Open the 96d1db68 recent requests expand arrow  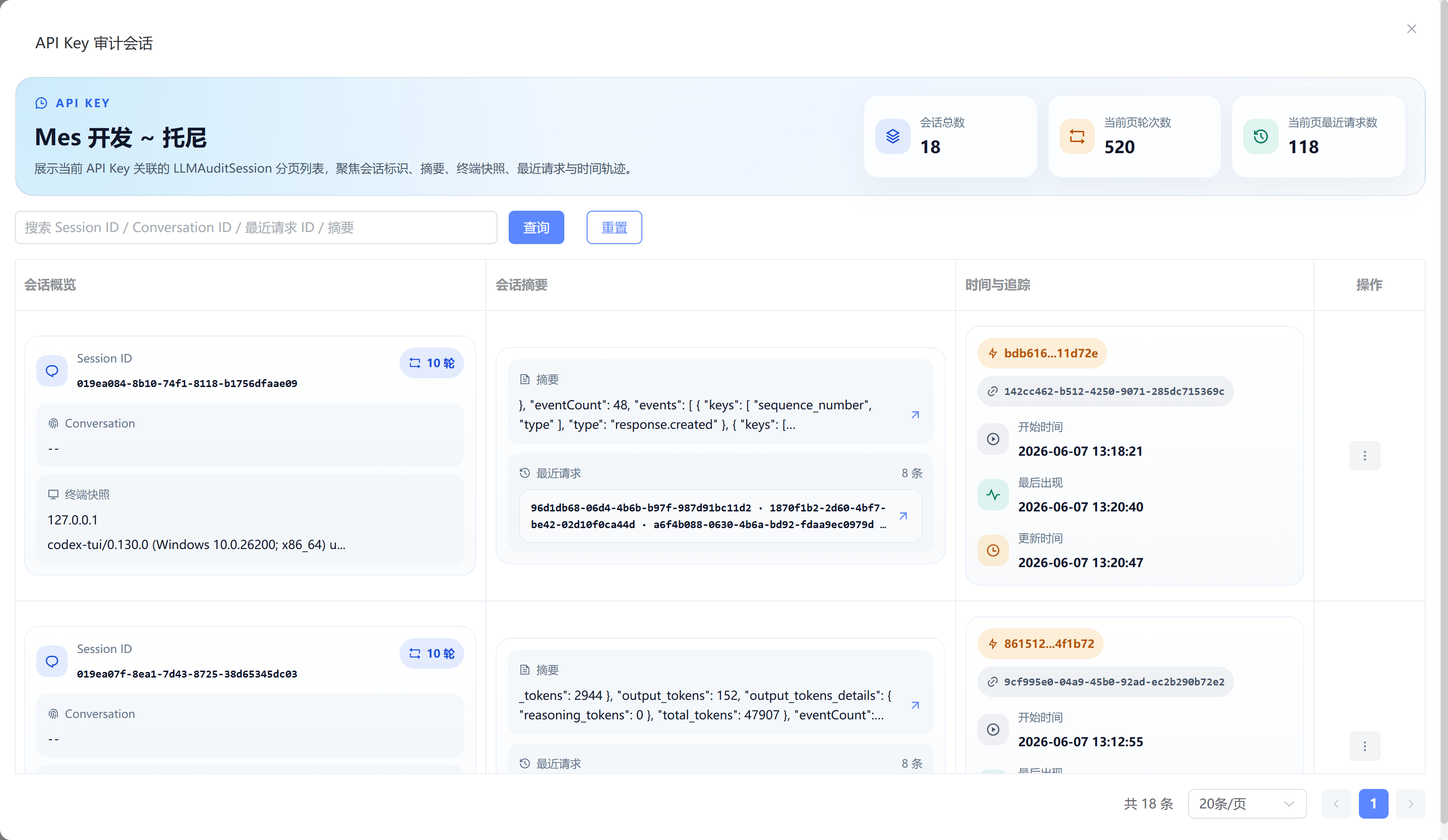point(903,516)
